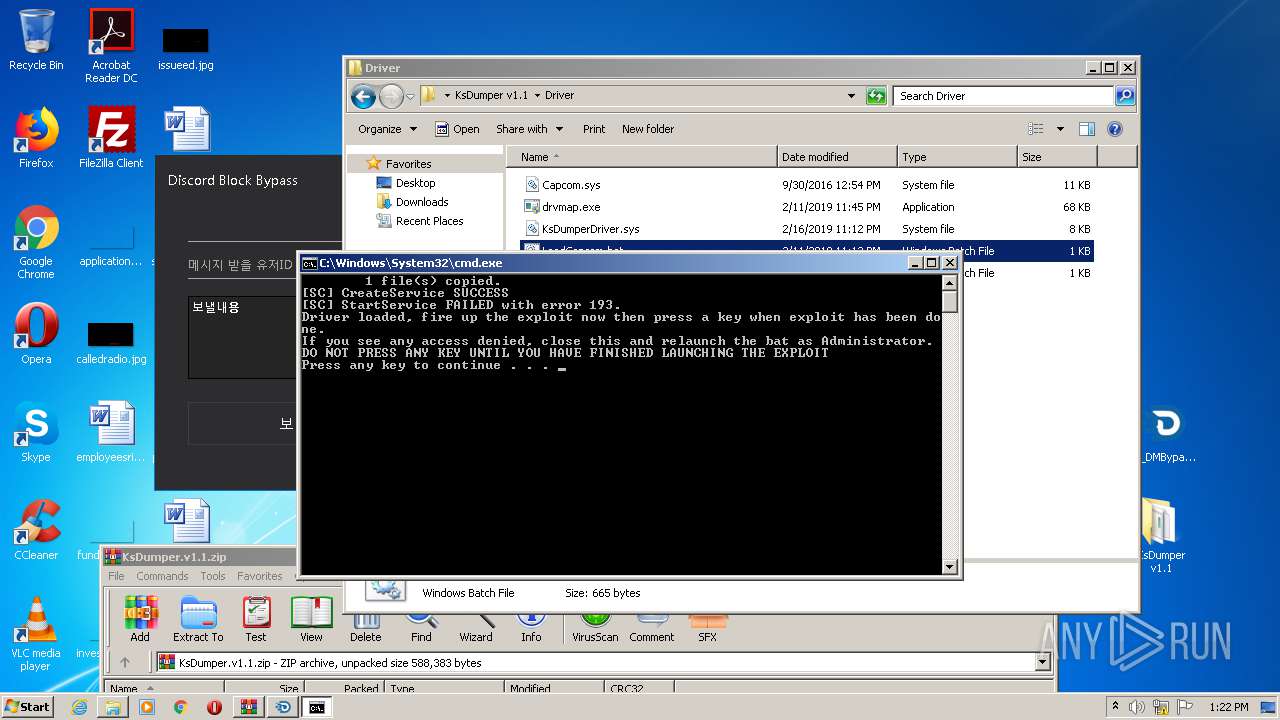Select Downloads in navigation pane

coord(412,202)
